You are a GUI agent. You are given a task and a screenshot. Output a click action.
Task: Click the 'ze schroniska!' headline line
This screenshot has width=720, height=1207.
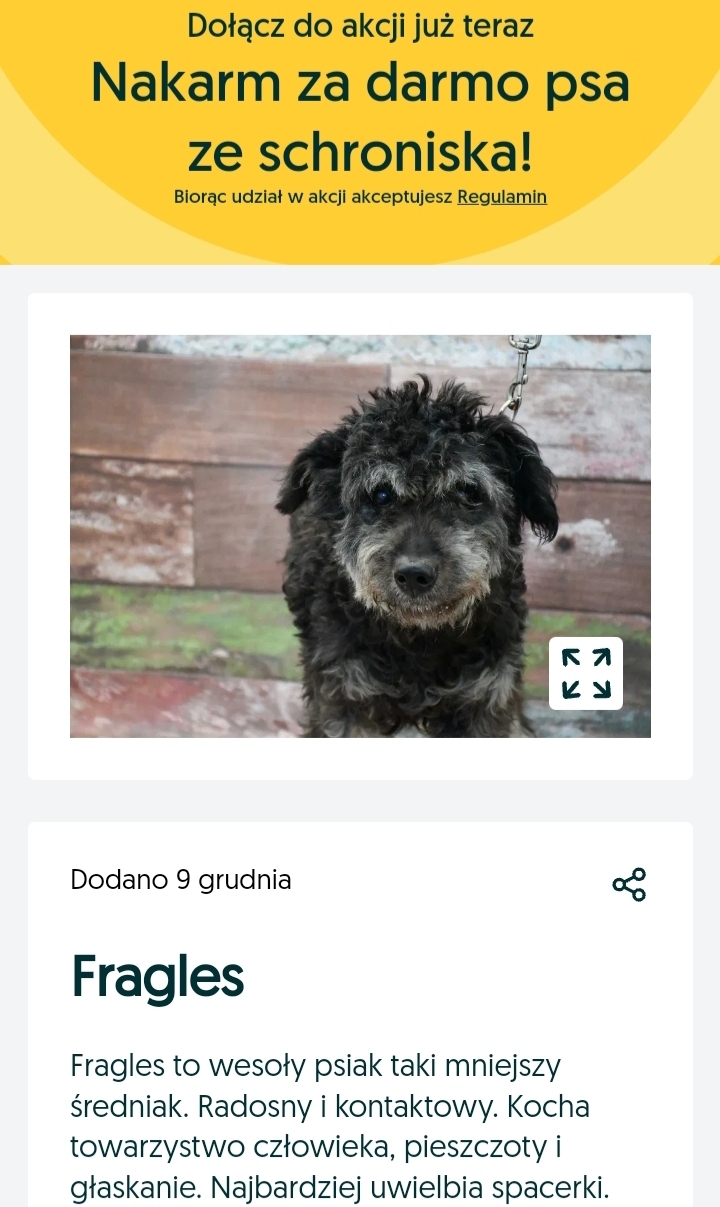[360, 152]
